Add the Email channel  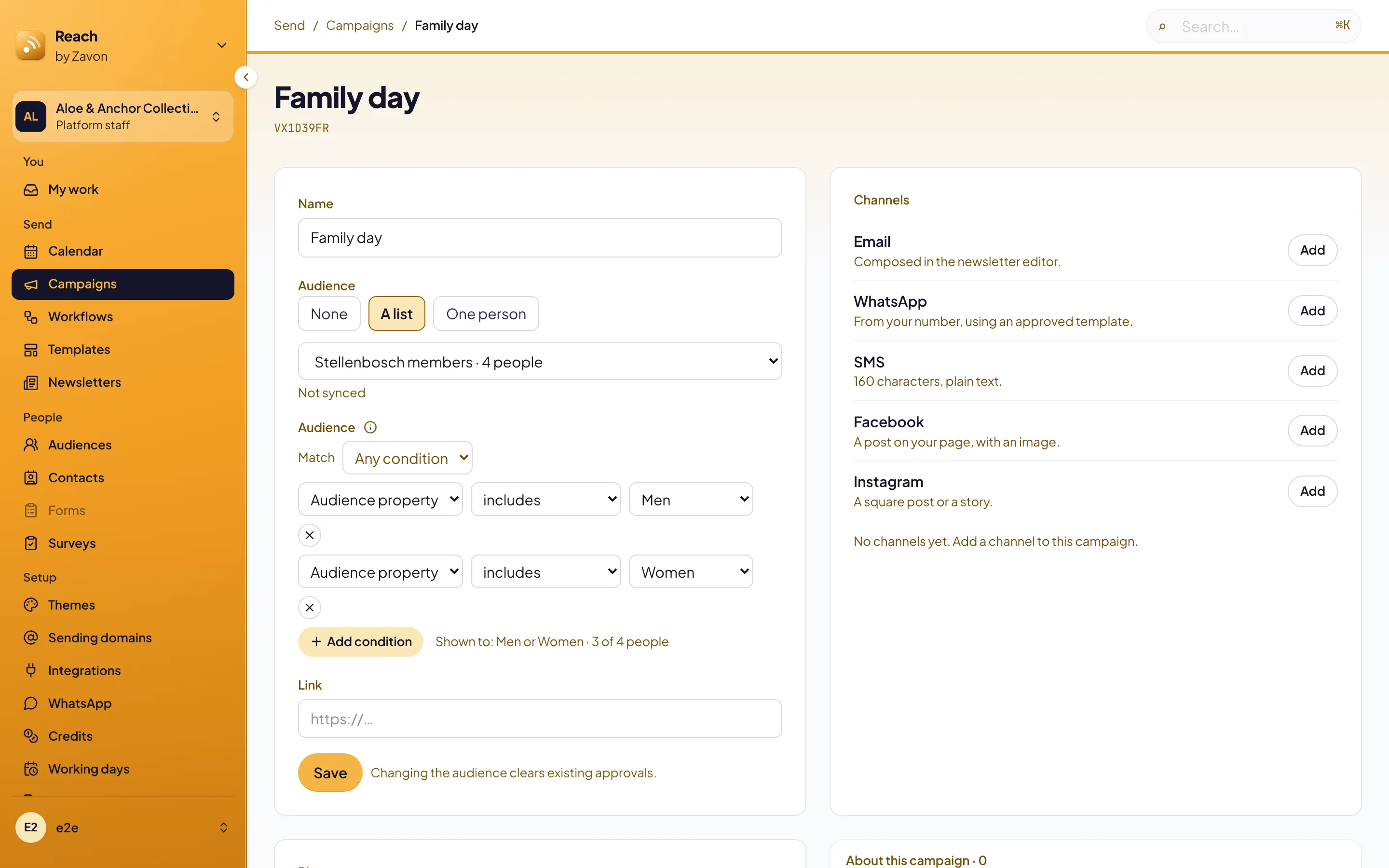pyautogui.click(x=1312, y=250)
